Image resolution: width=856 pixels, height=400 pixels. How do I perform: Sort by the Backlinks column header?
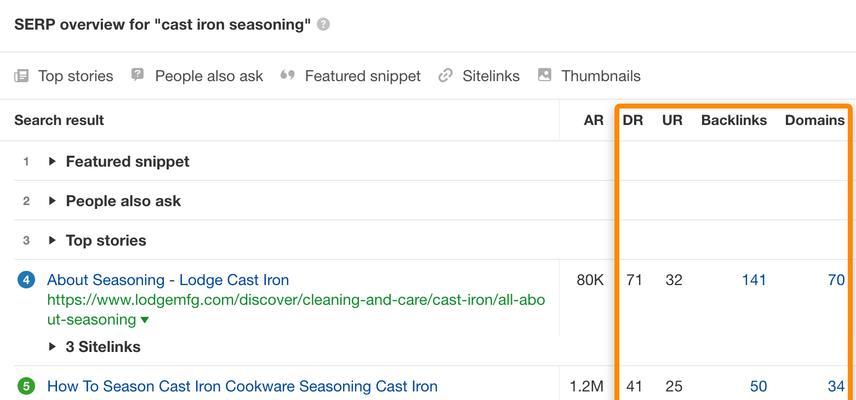(x=734, y=120)
